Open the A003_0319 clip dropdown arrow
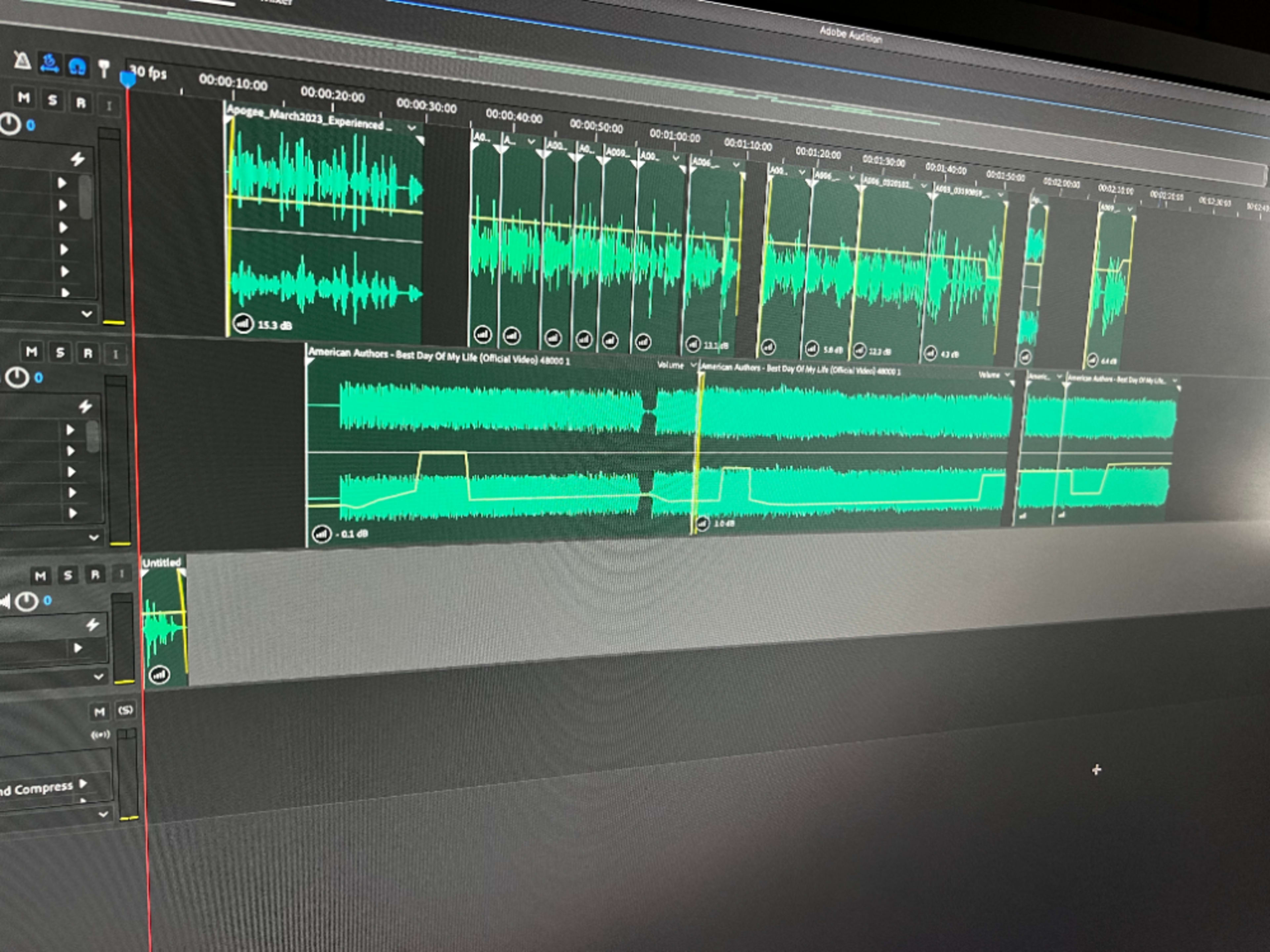This screenshot has width=1270, height=952. 1001,195
